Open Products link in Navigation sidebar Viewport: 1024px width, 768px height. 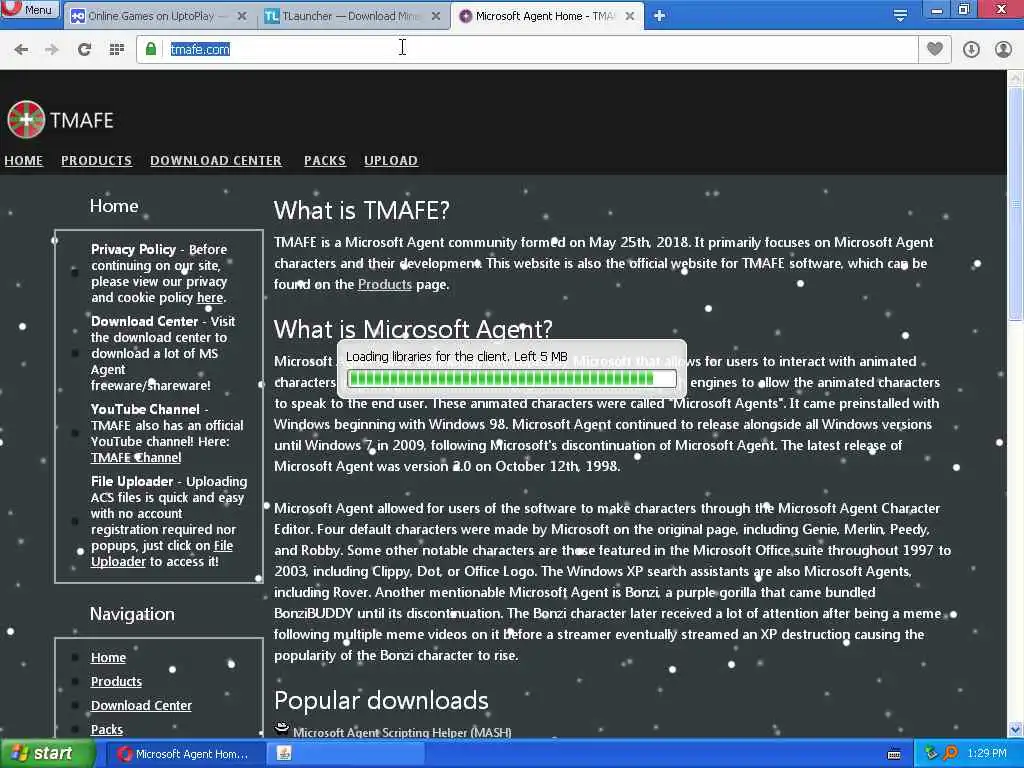(x=116, y=682)
